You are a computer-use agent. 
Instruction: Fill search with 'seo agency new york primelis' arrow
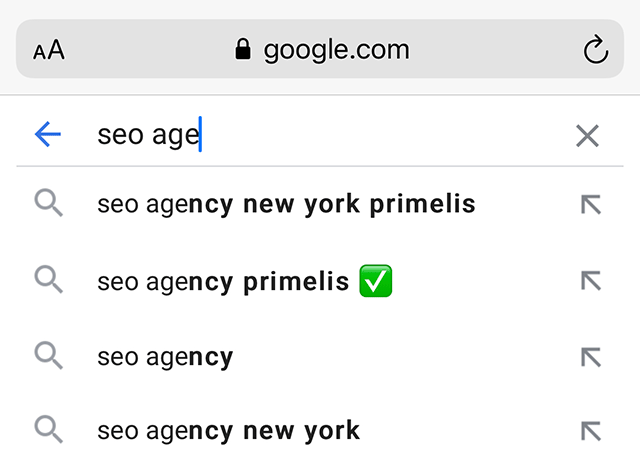tap(591, 205)
